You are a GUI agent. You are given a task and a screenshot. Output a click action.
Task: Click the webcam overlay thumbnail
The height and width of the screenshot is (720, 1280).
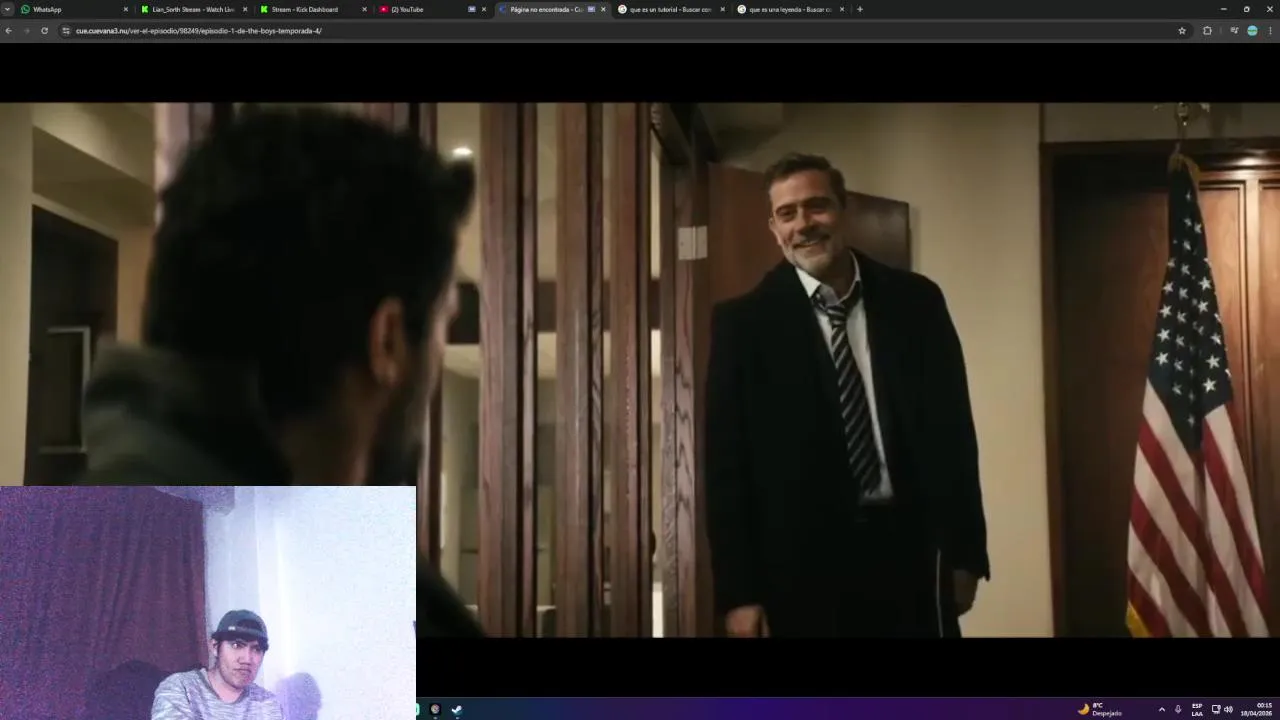pyautogui.click(x=208, y=603)
